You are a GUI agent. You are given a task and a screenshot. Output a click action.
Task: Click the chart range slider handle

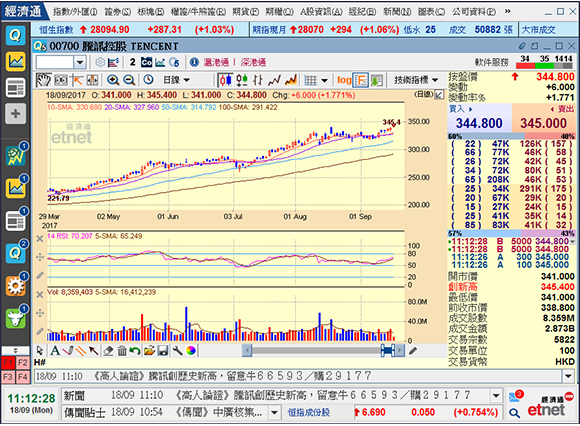point(388,350)
